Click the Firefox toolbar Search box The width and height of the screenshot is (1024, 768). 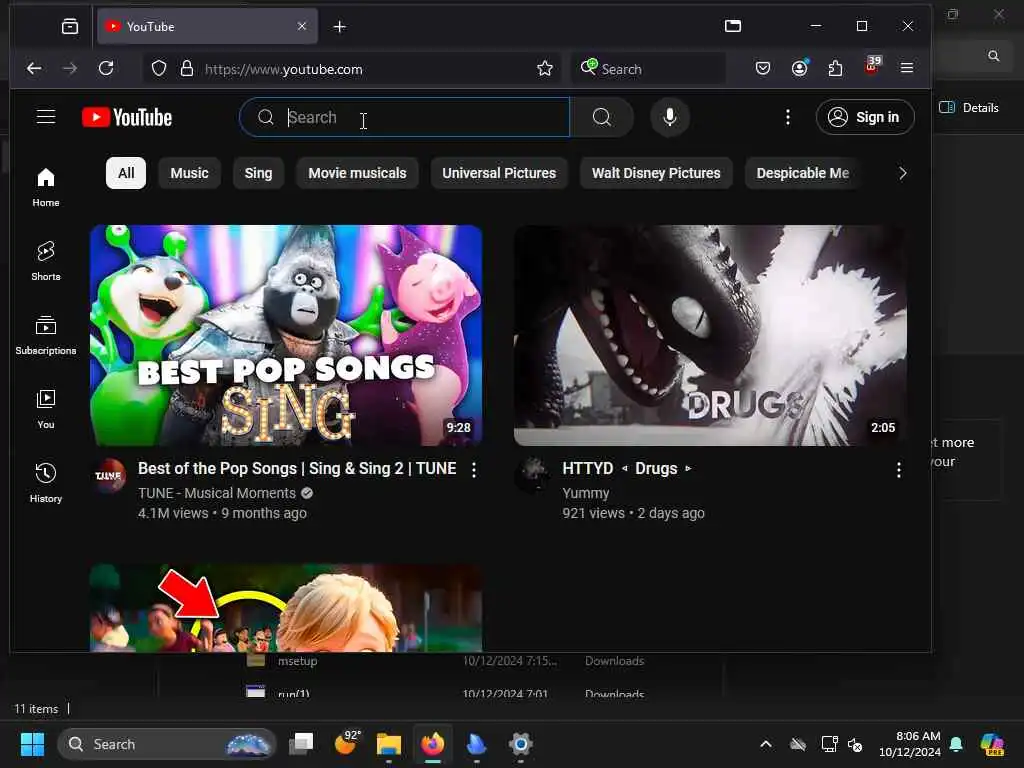pyautogui.click(x=648, y=69)
